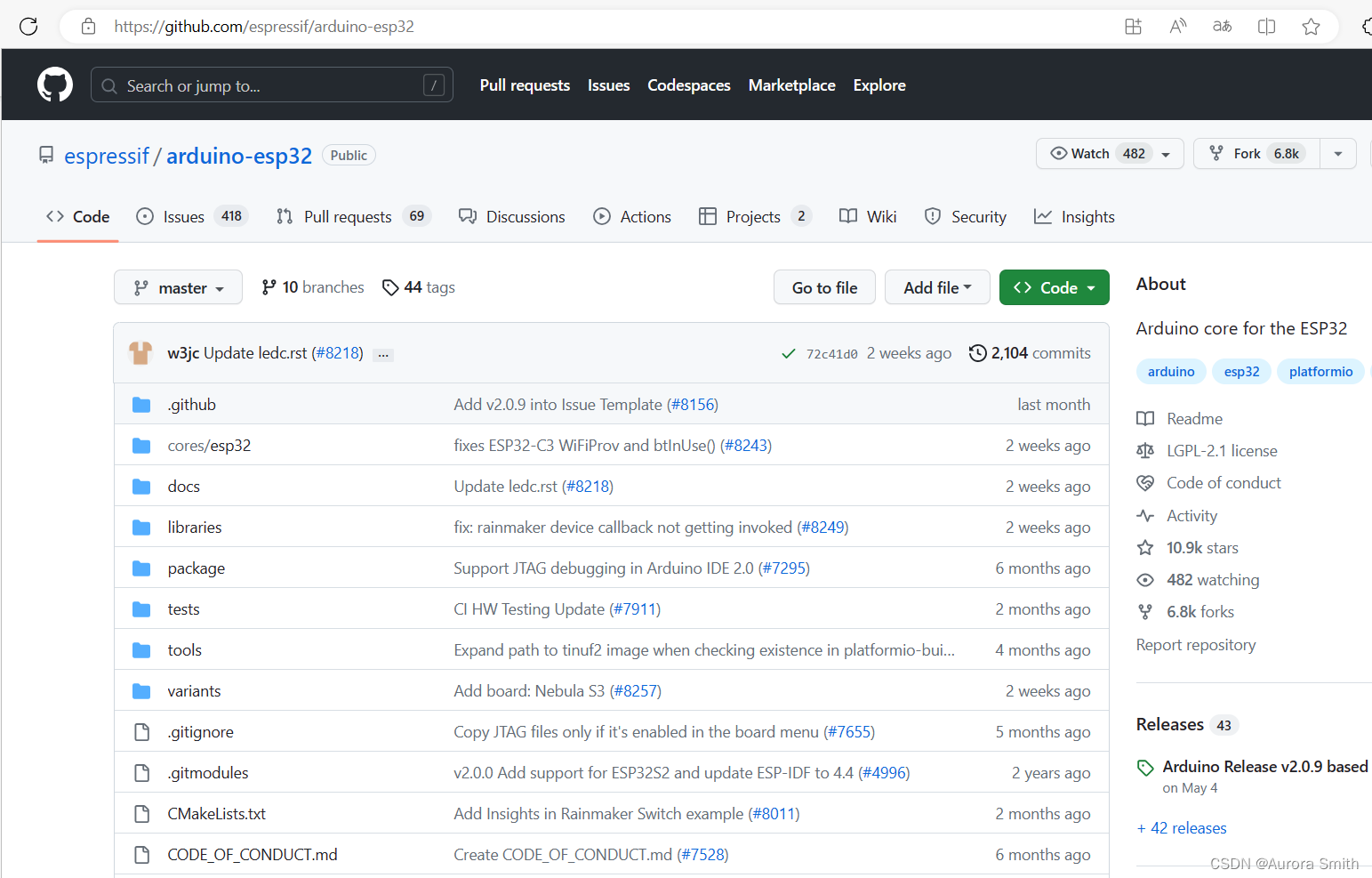The image size is (1372, 878).
Task: Open the Wiki tab
Action: click(868, 217)
